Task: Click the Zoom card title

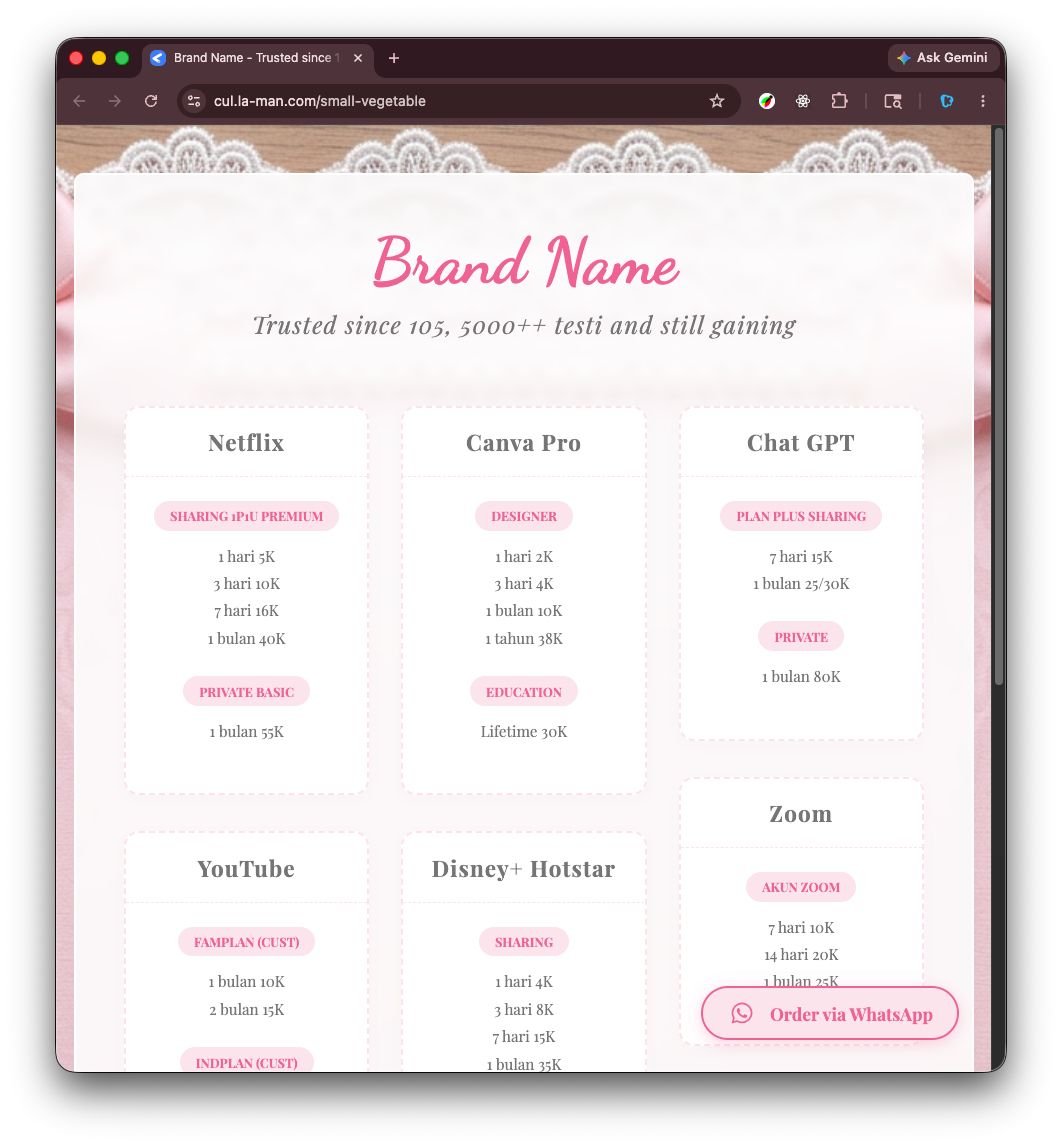Action: tap(800, 813)
